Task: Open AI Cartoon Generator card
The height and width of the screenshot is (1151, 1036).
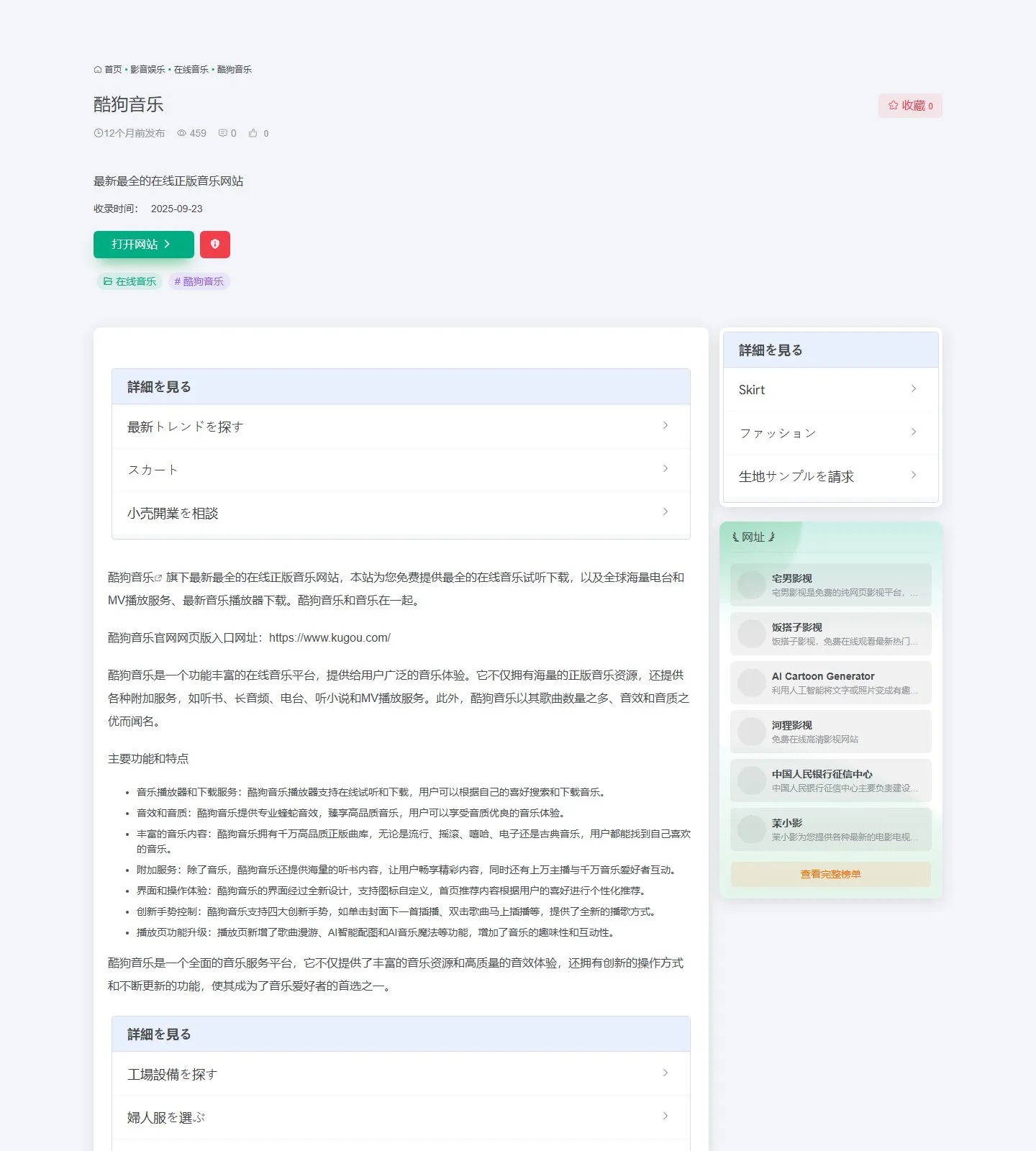Action: [x=831, y=683]
